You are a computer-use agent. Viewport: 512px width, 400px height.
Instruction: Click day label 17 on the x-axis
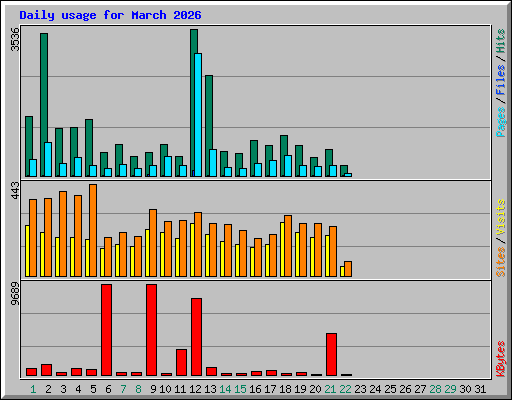270,389
